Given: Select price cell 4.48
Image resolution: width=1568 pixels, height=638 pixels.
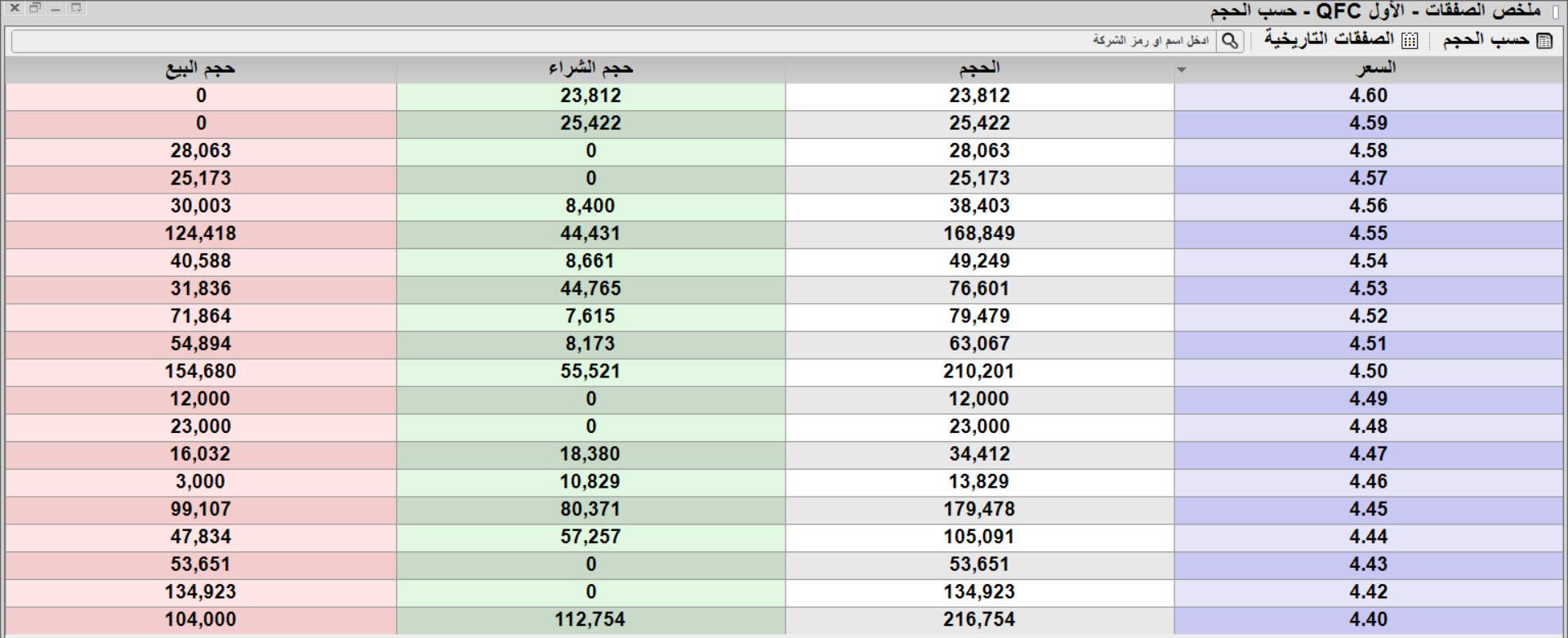Looking at the screenshot, I should pos(1369,427).
